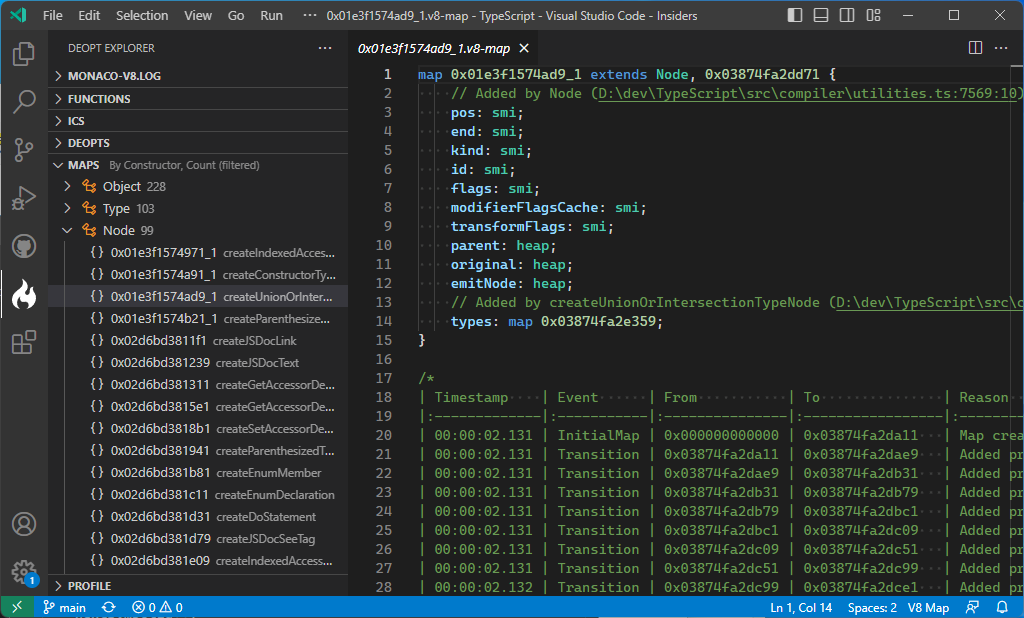Follow the utilities.ts:7569:10 source link
This screenshot has width=1024, height=618.
click(807, 93)
